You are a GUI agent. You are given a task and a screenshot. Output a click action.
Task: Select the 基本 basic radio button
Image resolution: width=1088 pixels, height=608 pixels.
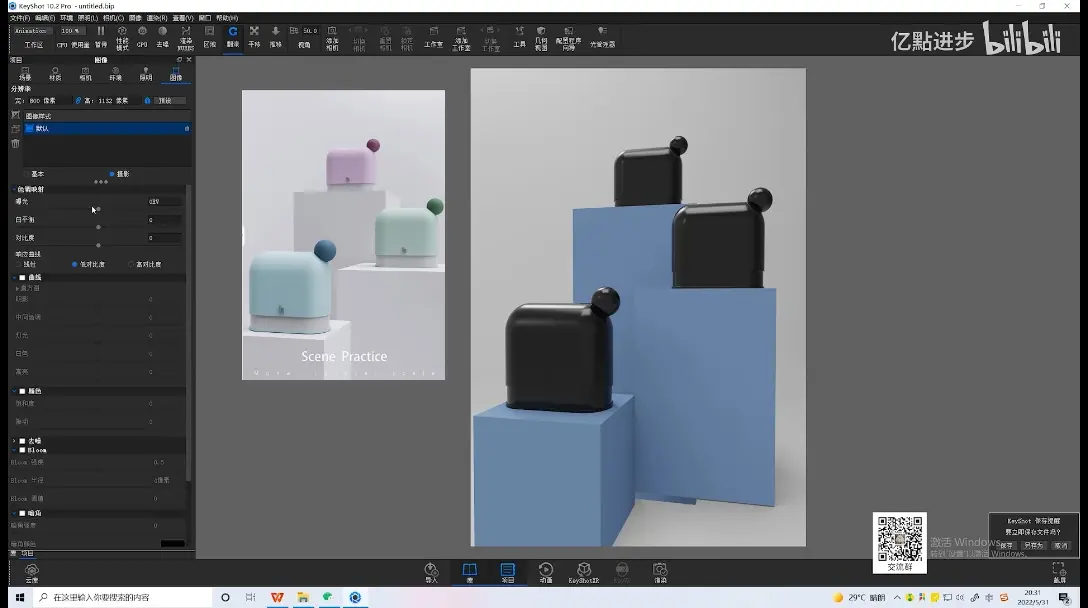point(27,174)
